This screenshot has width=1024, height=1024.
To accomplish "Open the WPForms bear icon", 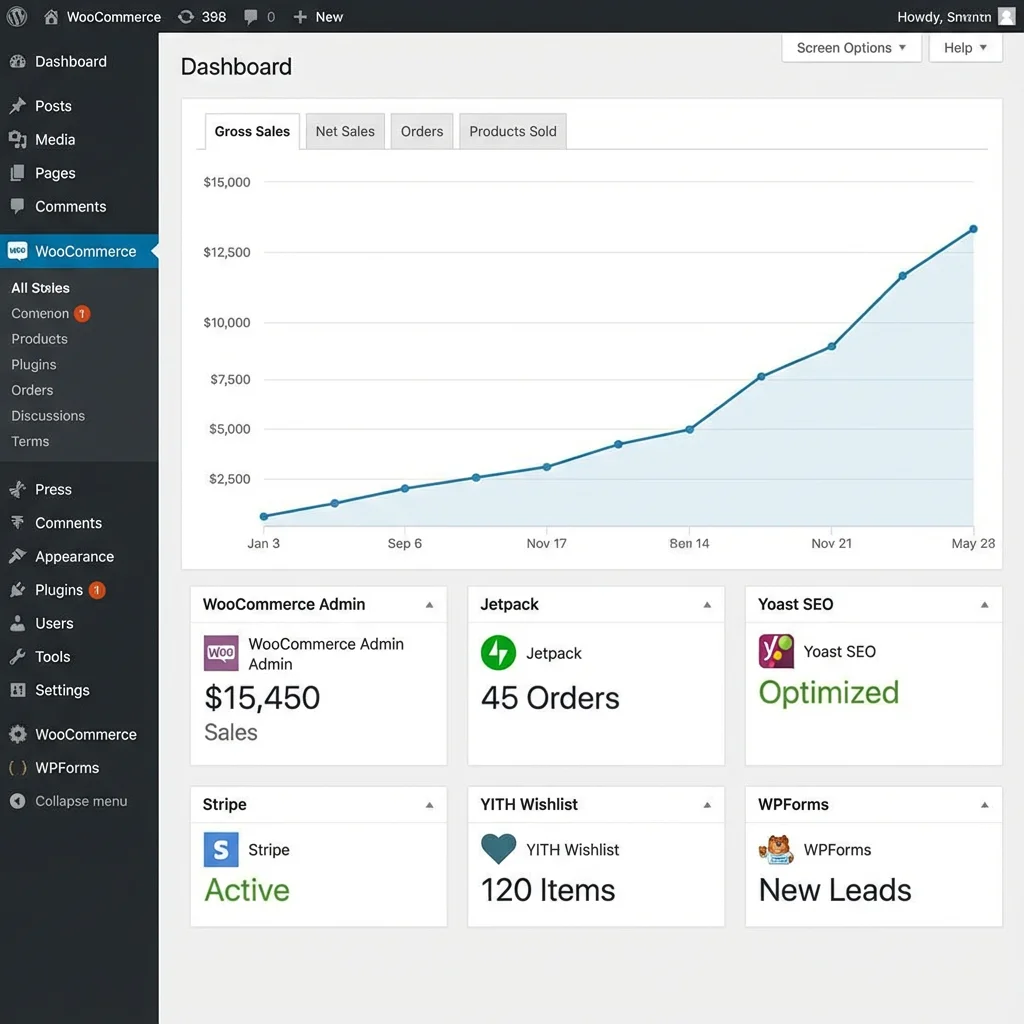I will pyautogui.click(x=779, y=849).
